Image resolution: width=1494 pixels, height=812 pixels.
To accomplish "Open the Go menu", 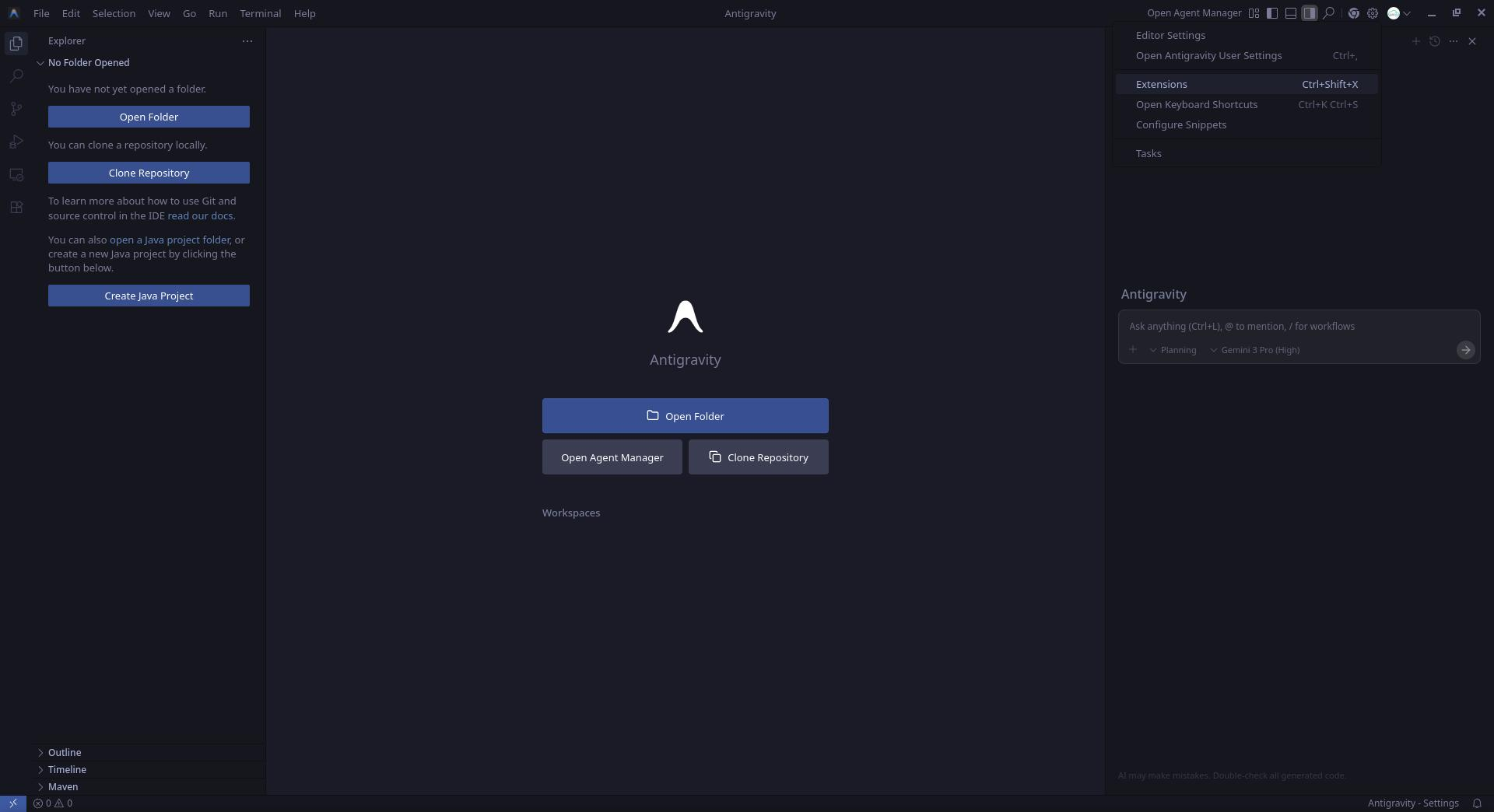I will [189, 13].
